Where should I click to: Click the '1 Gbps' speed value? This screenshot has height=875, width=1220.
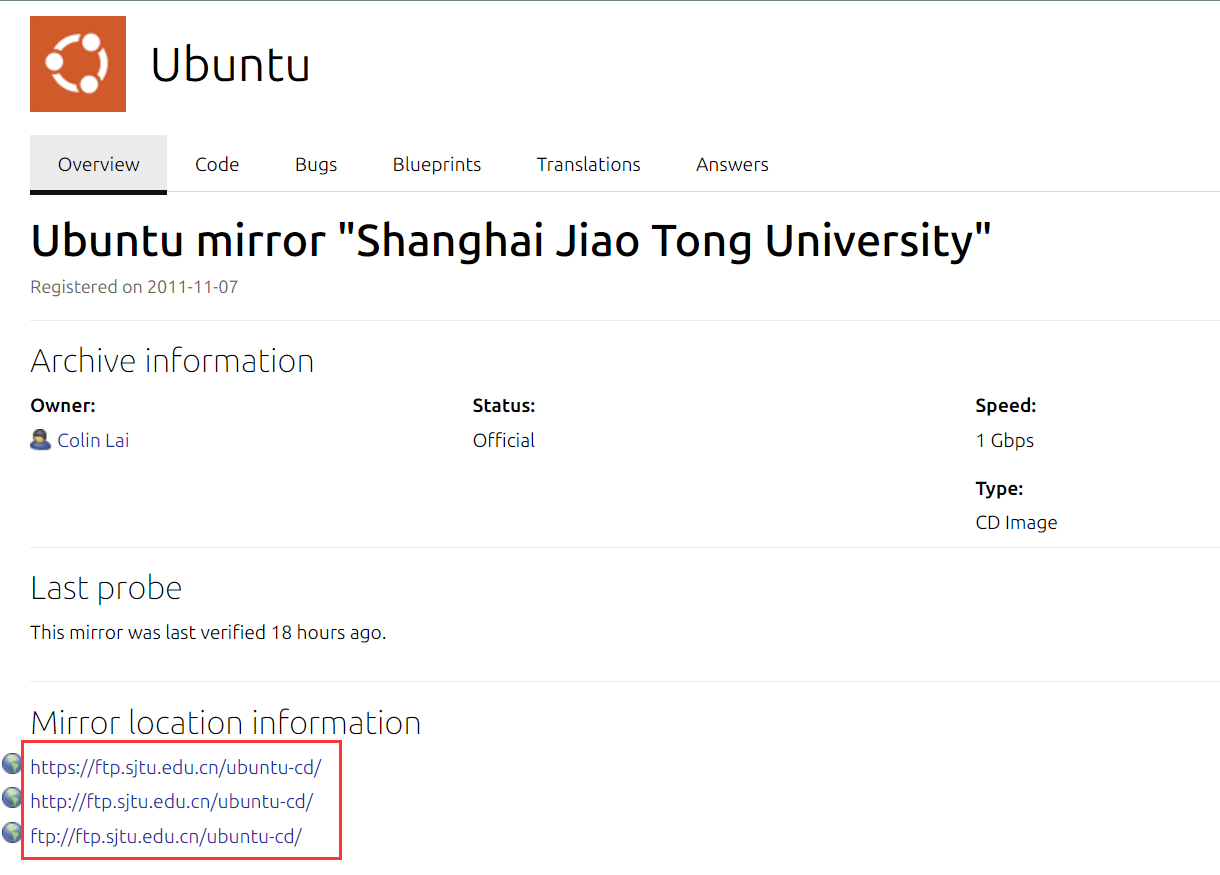tap(1005, 440)
